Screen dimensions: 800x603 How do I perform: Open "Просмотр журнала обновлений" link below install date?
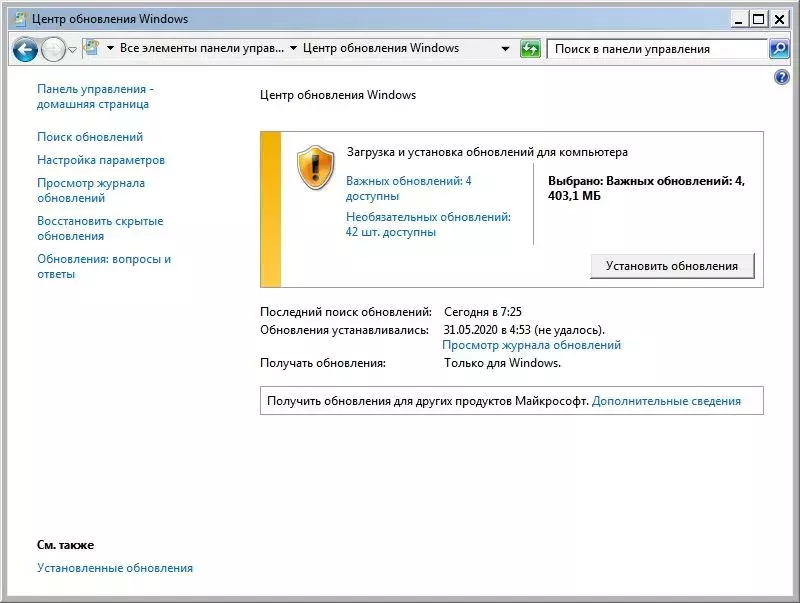(532, 345)
